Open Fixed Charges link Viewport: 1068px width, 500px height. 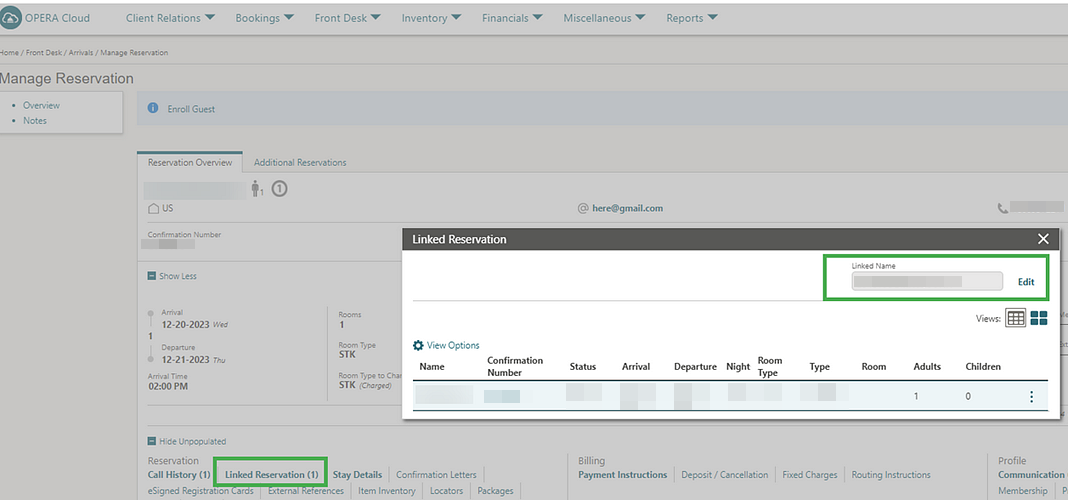(810, 475)
